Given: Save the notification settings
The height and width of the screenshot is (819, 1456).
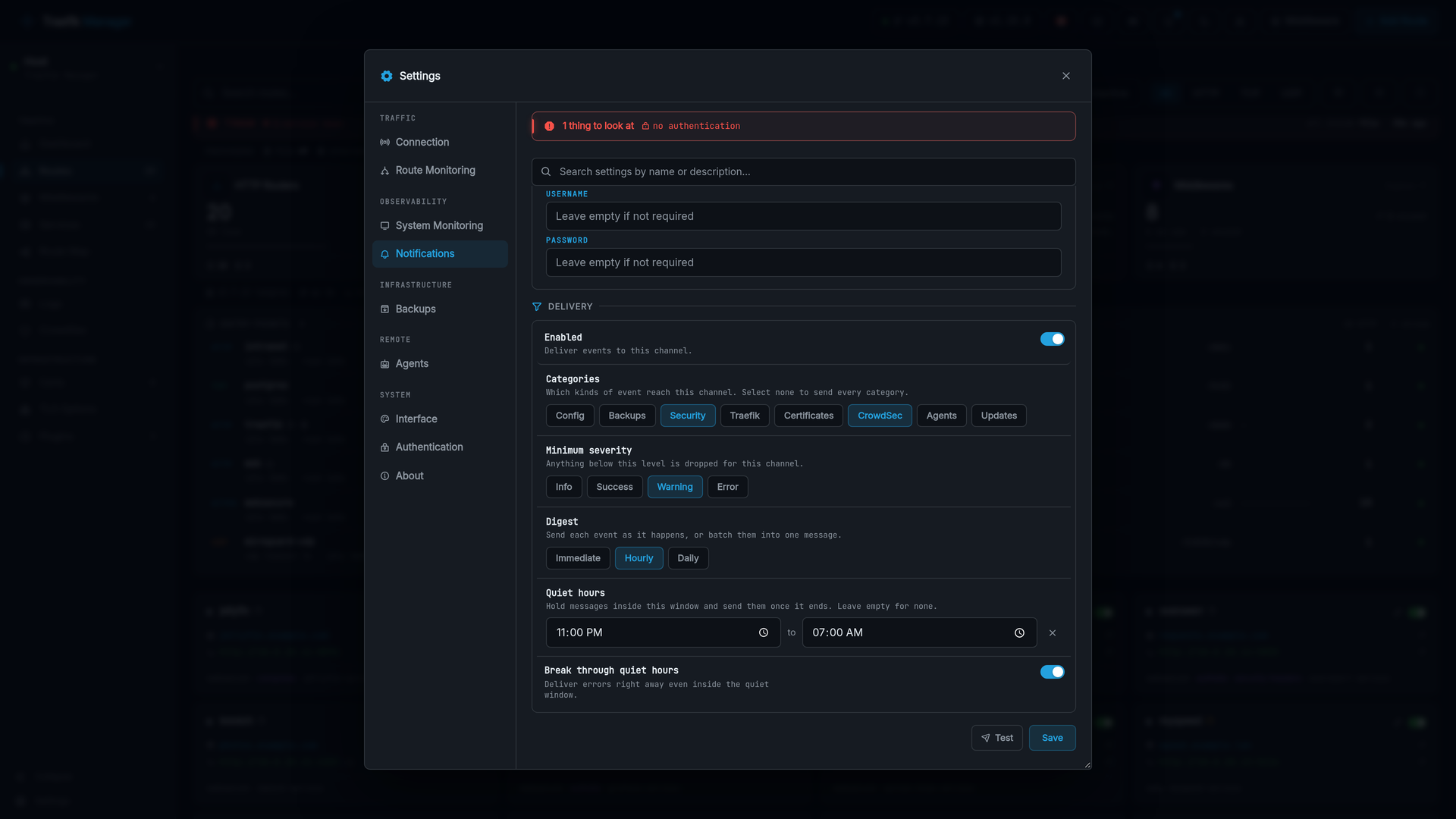Looking at the screenshot, I should [1052, 738].
